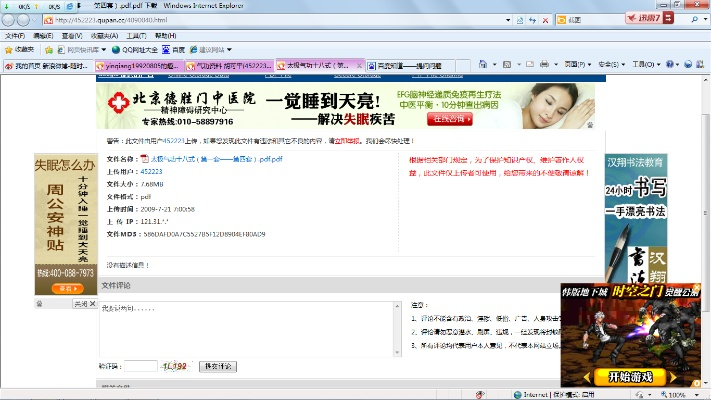Click the PDF file name download link
Image resolution: width=711 pixels, height=400 pixels.
216,159
